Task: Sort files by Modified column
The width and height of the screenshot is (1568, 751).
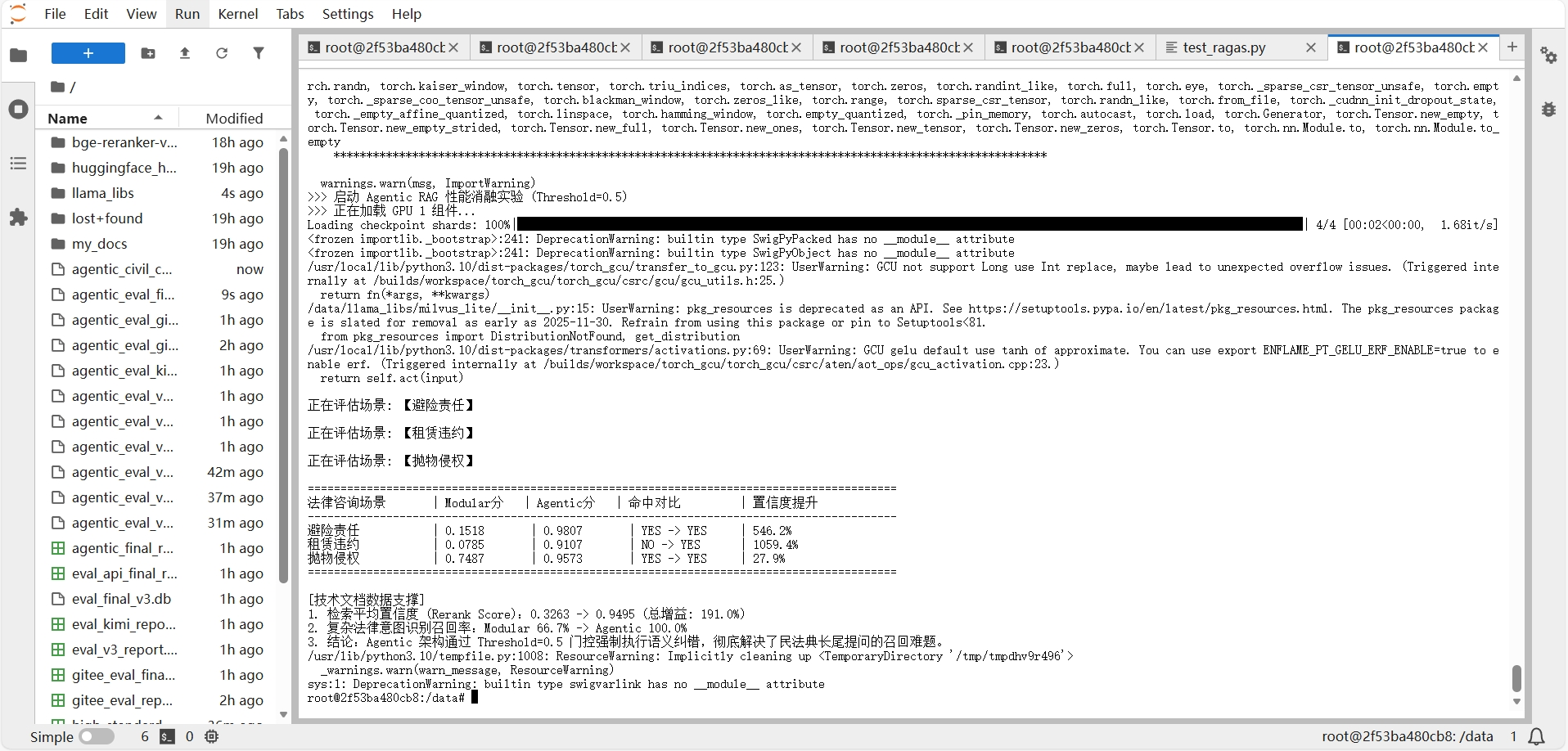Action: point(234,118)
